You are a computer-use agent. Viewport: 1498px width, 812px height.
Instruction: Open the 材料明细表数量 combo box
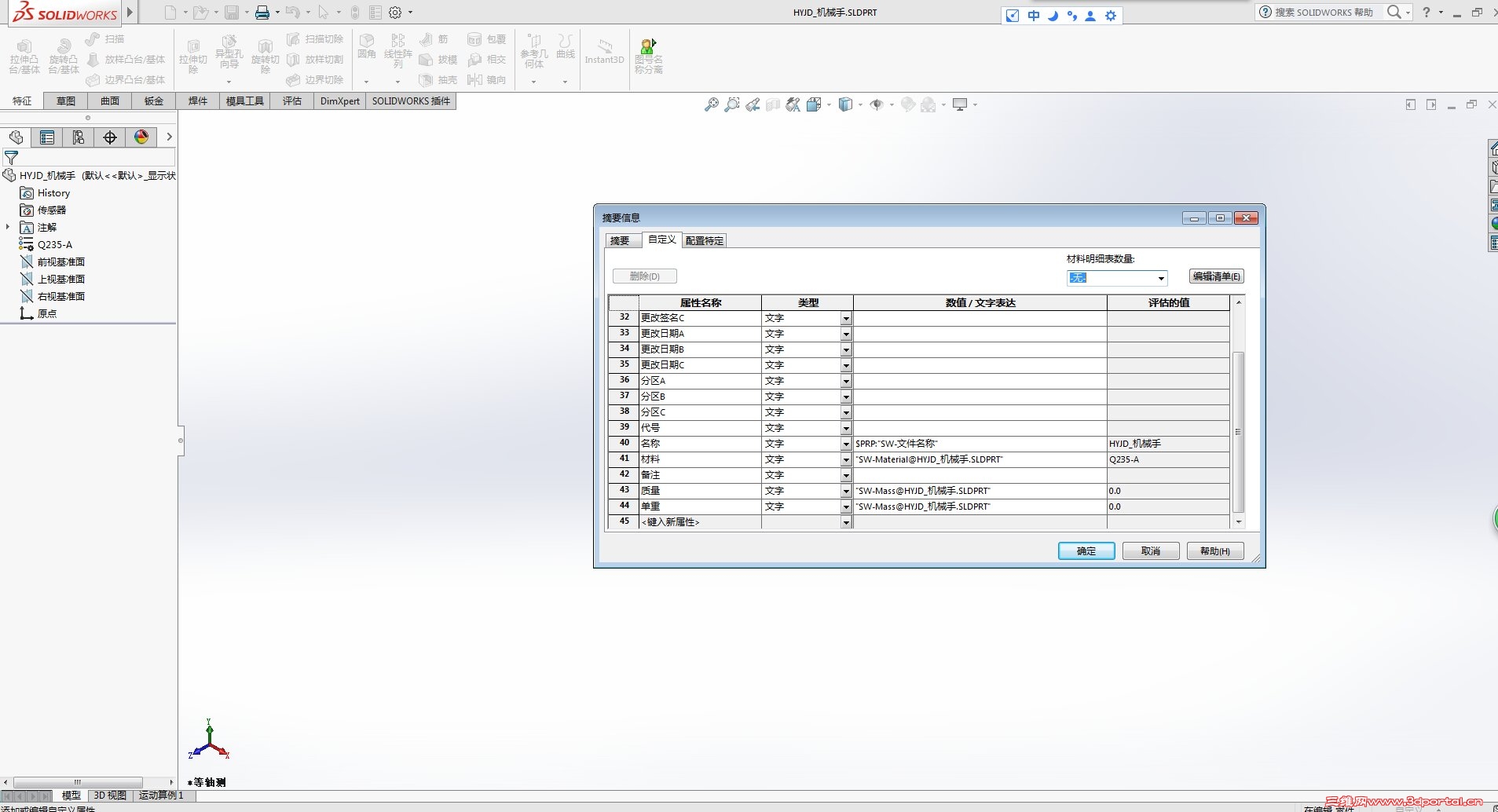pyautogui.click(x=1117, y=278)
